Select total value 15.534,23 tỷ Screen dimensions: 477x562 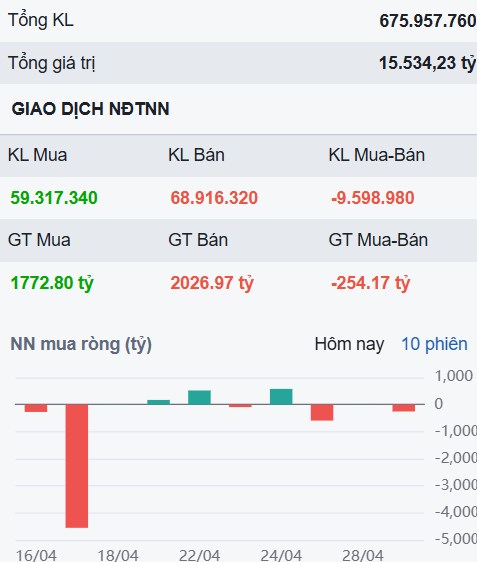coord(428,63)
